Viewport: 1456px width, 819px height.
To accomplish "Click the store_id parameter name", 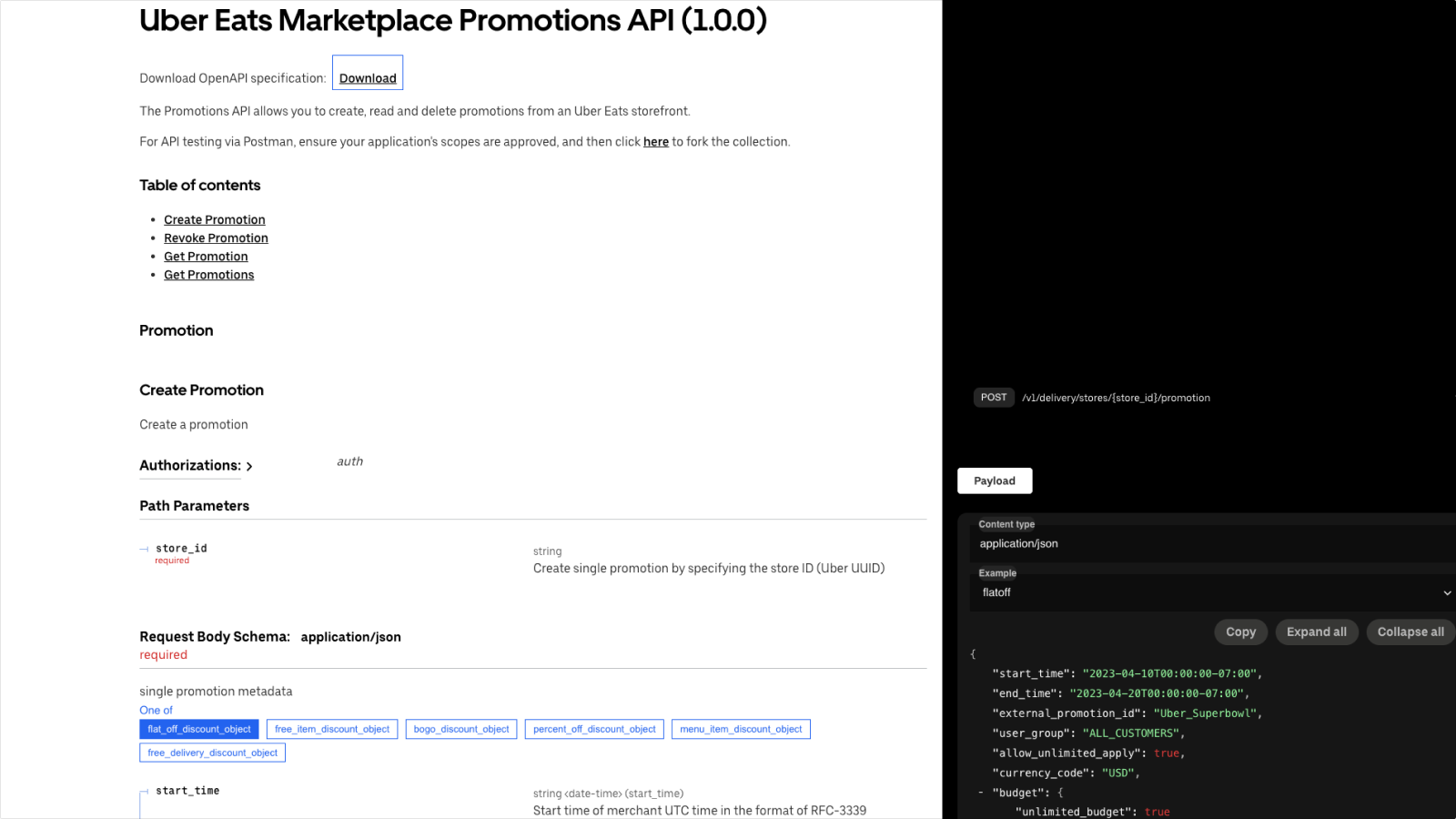I will pyautogui.click(x=181, y=549).
